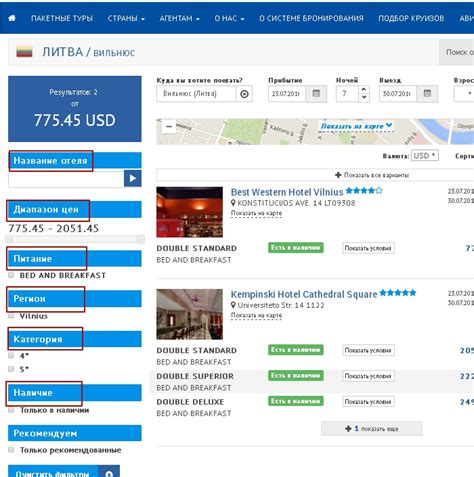Open the Kempinski Hotel Cathedral Square link
The height and width of the screenshot is (477, 474).
click(x=304, y=294)
